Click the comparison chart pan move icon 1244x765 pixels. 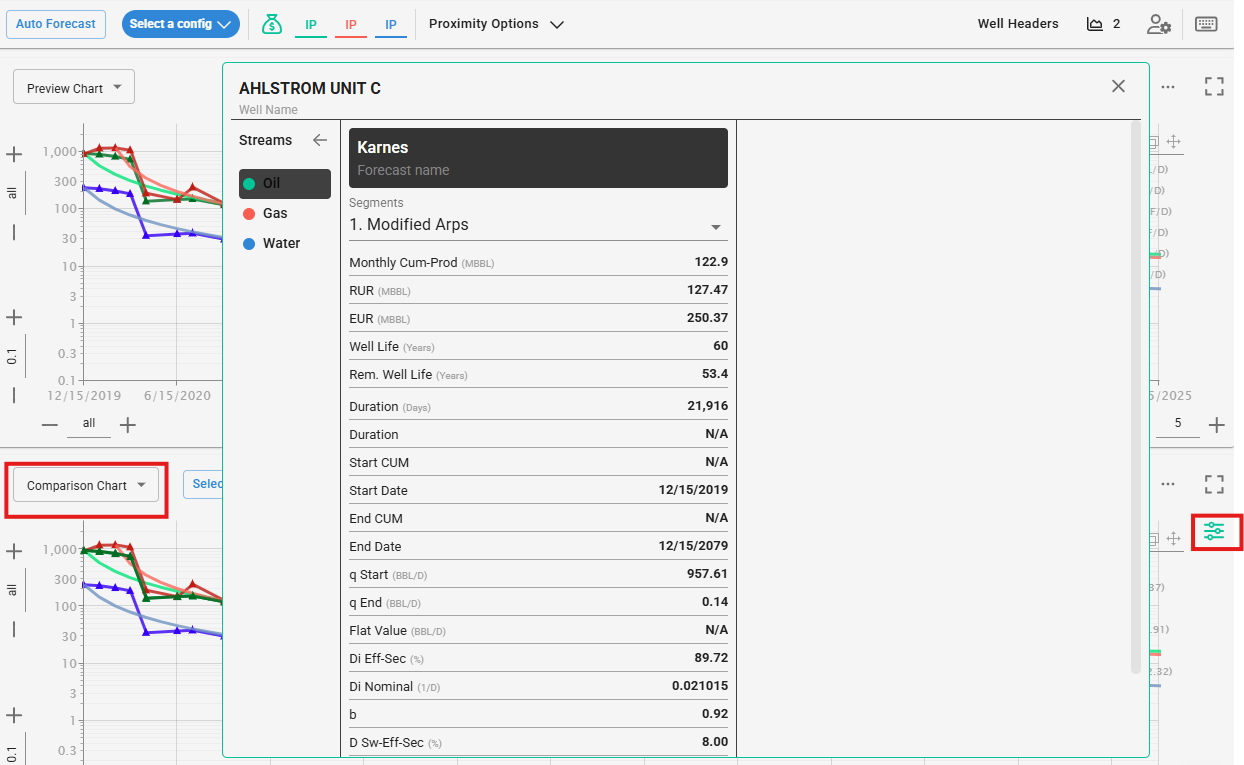click(x=1174, y=538)
